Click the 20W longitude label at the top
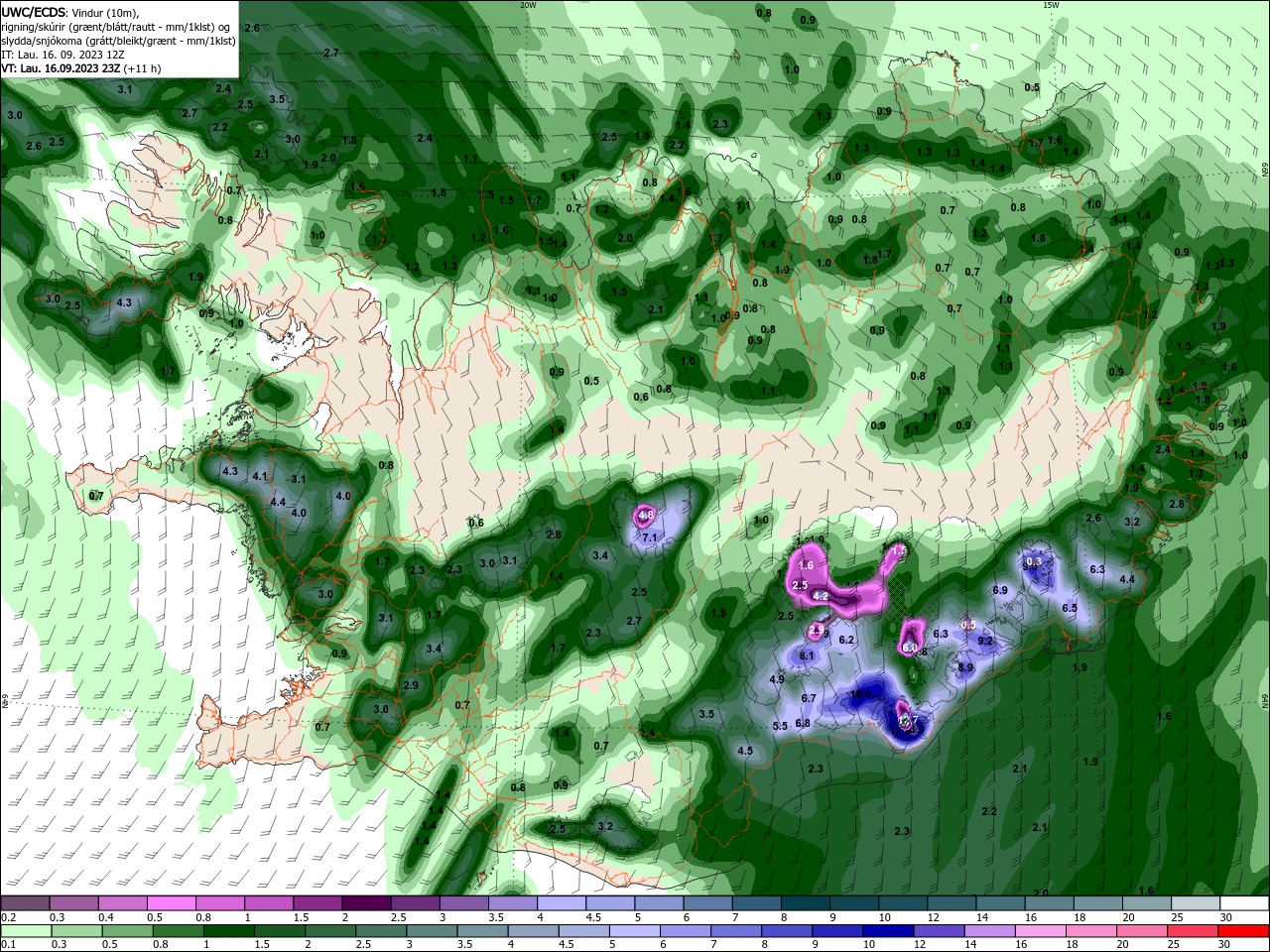Viewport: 1270px width, 952px height. [528, 5]
